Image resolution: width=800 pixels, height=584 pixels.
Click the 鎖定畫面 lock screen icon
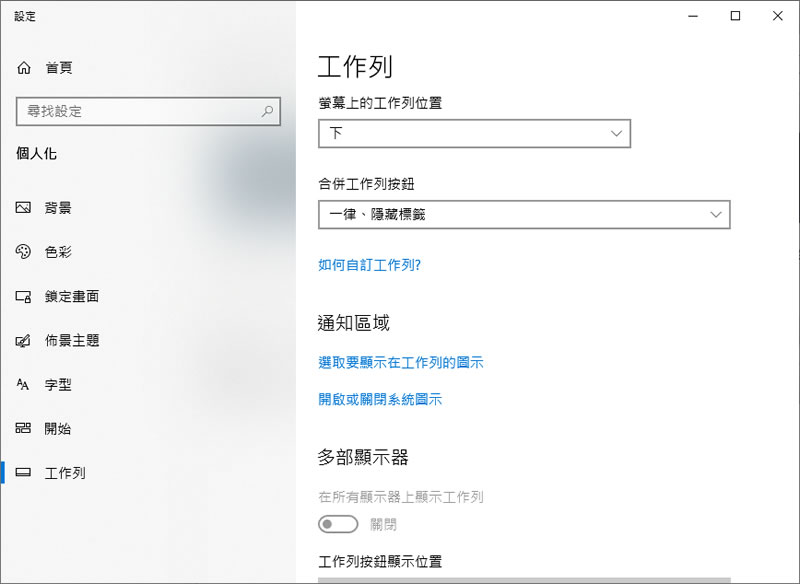(x=23, y=296)
